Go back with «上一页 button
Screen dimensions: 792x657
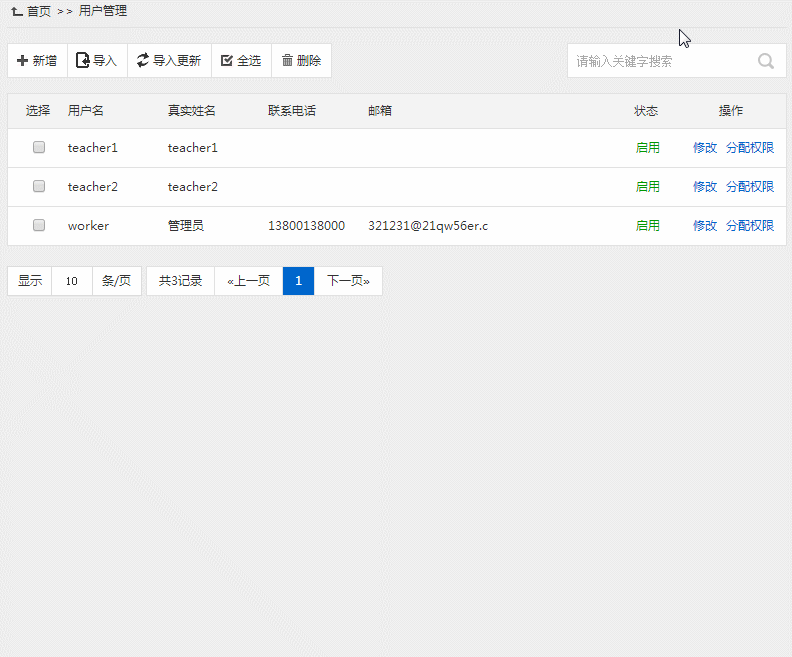[248, 281]
